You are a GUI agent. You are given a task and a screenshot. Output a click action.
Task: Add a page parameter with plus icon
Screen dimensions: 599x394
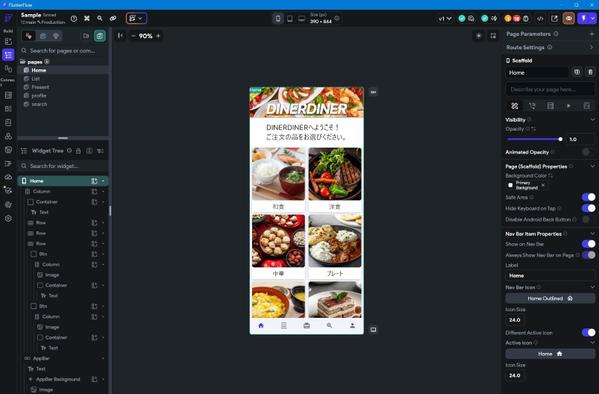(x=592, y=34)
